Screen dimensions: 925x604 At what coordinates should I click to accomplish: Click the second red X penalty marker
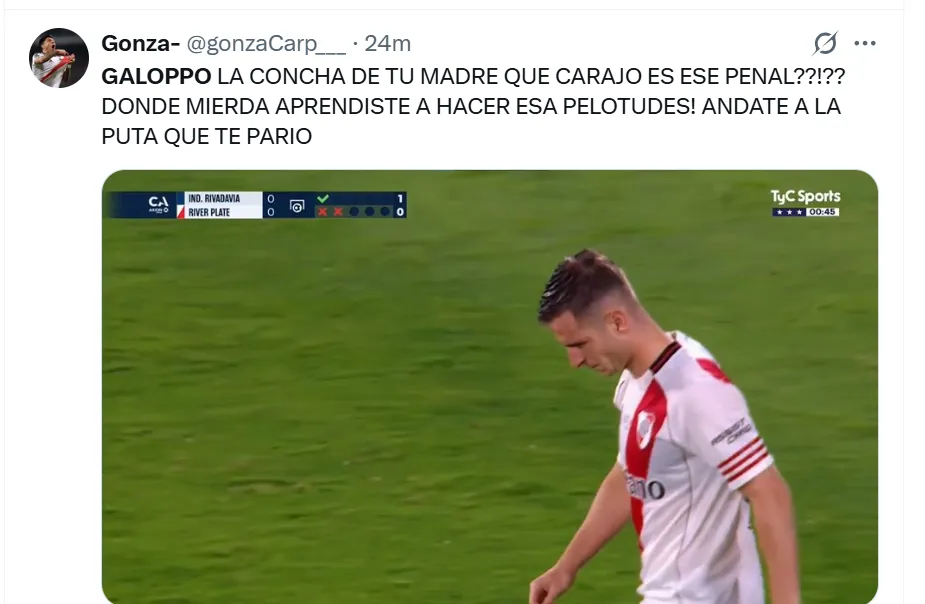pos(338,211)
